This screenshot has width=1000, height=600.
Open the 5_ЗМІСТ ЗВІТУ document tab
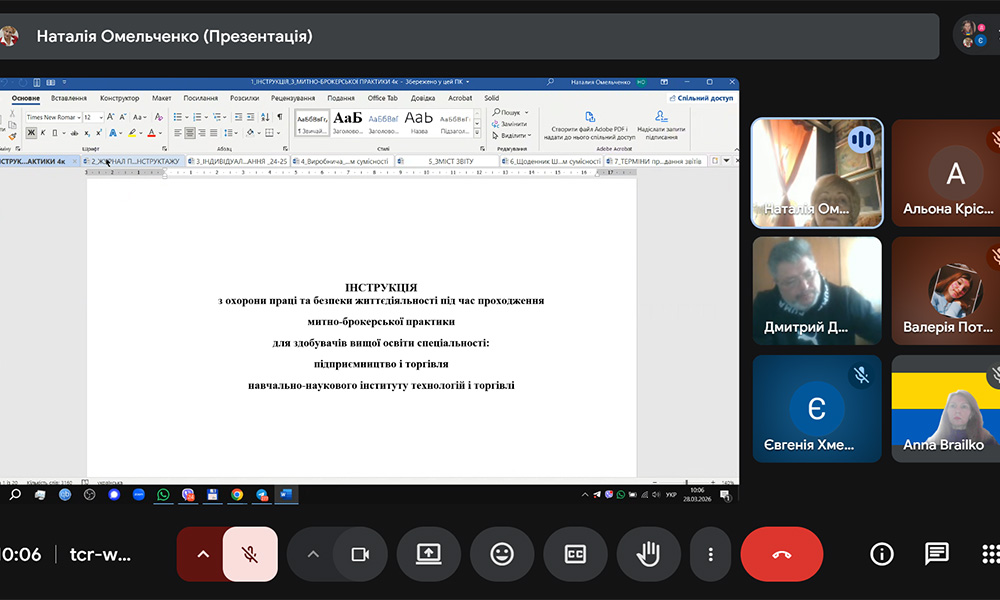(450, 161)
